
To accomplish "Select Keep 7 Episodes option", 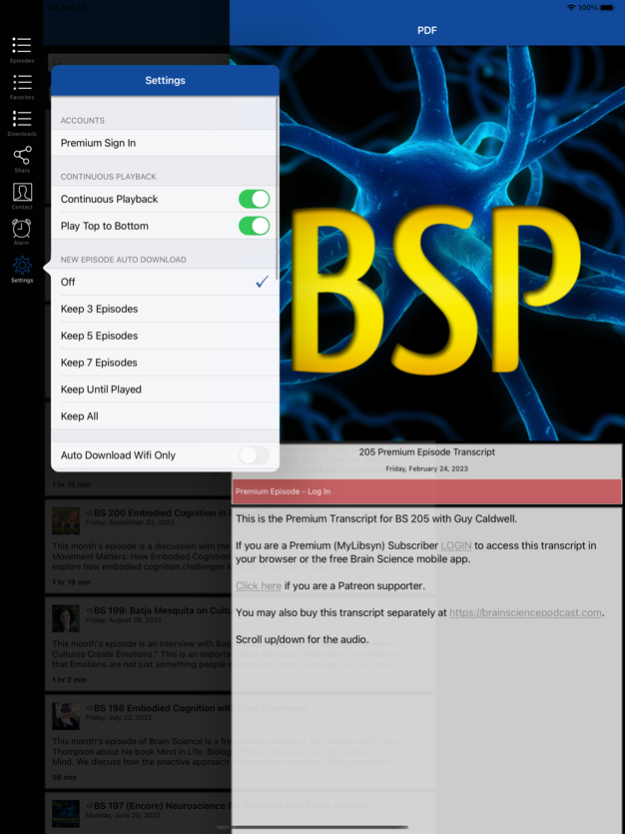I will pyautogui.click(x=165, y=363).
